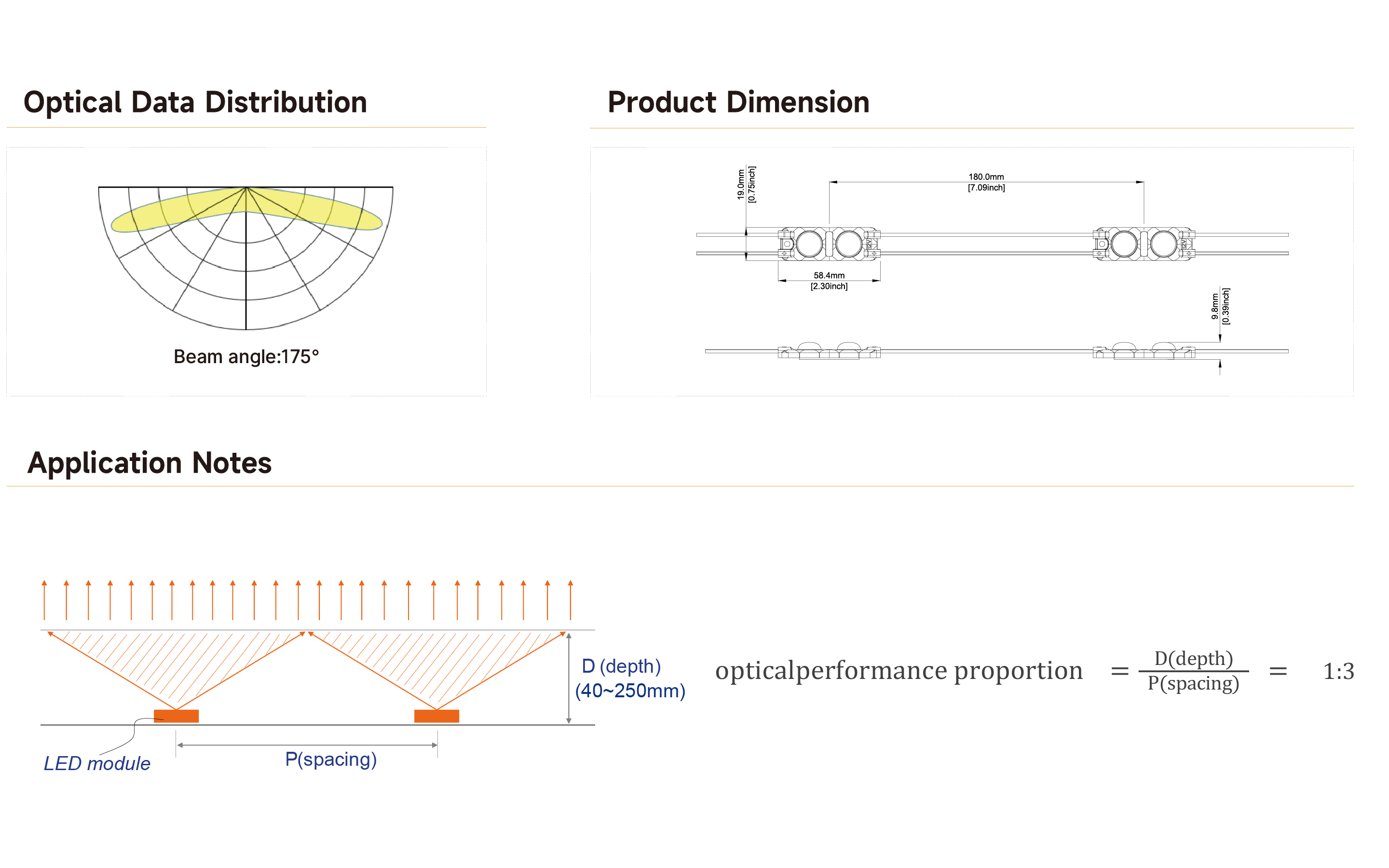Click the right LED module side-view profile
1389x868 pixels.
(1144, 351)
